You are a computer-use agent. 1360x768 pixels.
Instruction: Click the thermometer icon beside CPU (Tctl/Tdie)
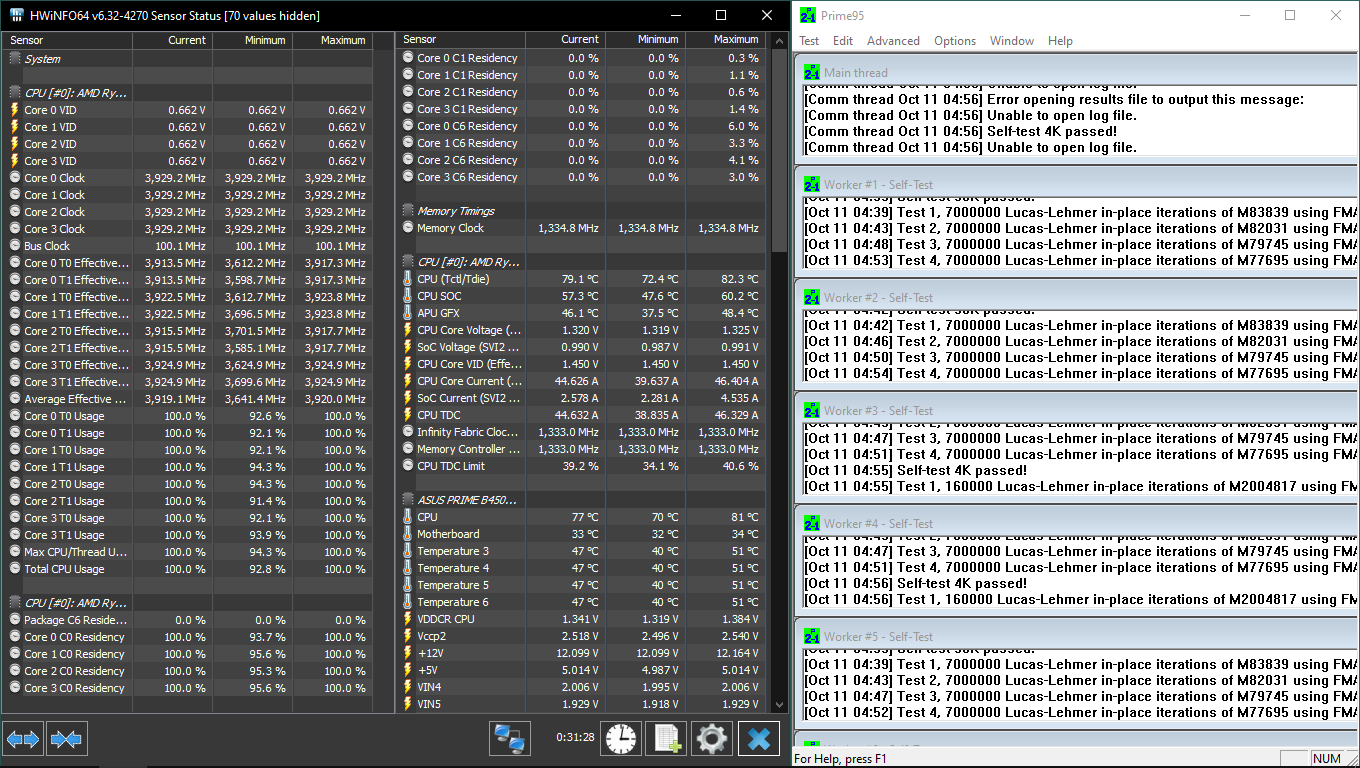tap(407, 279)
